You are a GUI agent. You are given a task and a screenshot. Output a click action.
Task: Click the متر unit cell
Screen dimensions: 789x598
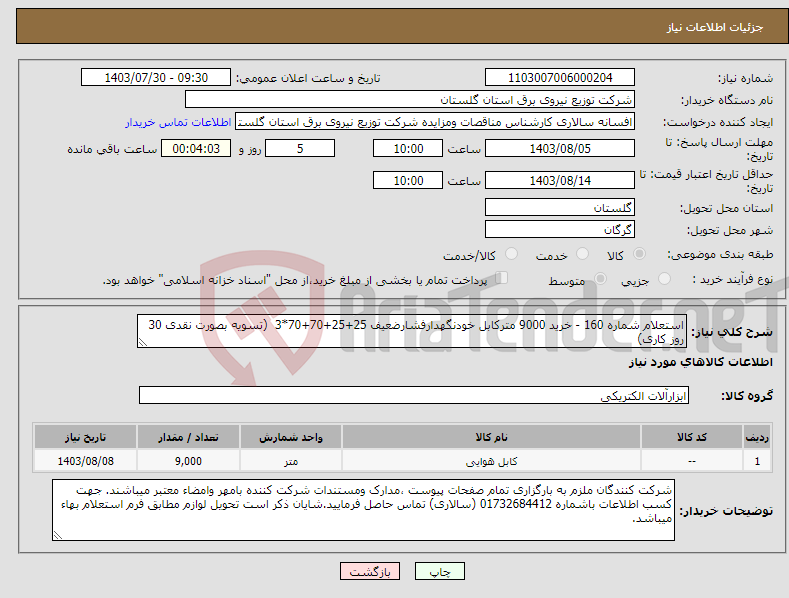point(291,461)
